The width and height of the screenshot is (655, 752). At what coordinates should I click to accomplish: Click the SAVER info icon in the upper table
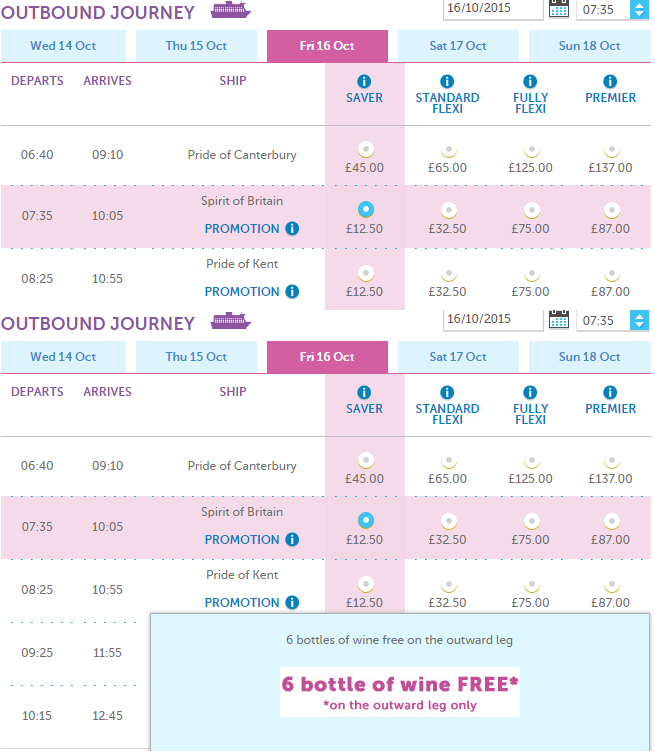click(x=364, y=81)
